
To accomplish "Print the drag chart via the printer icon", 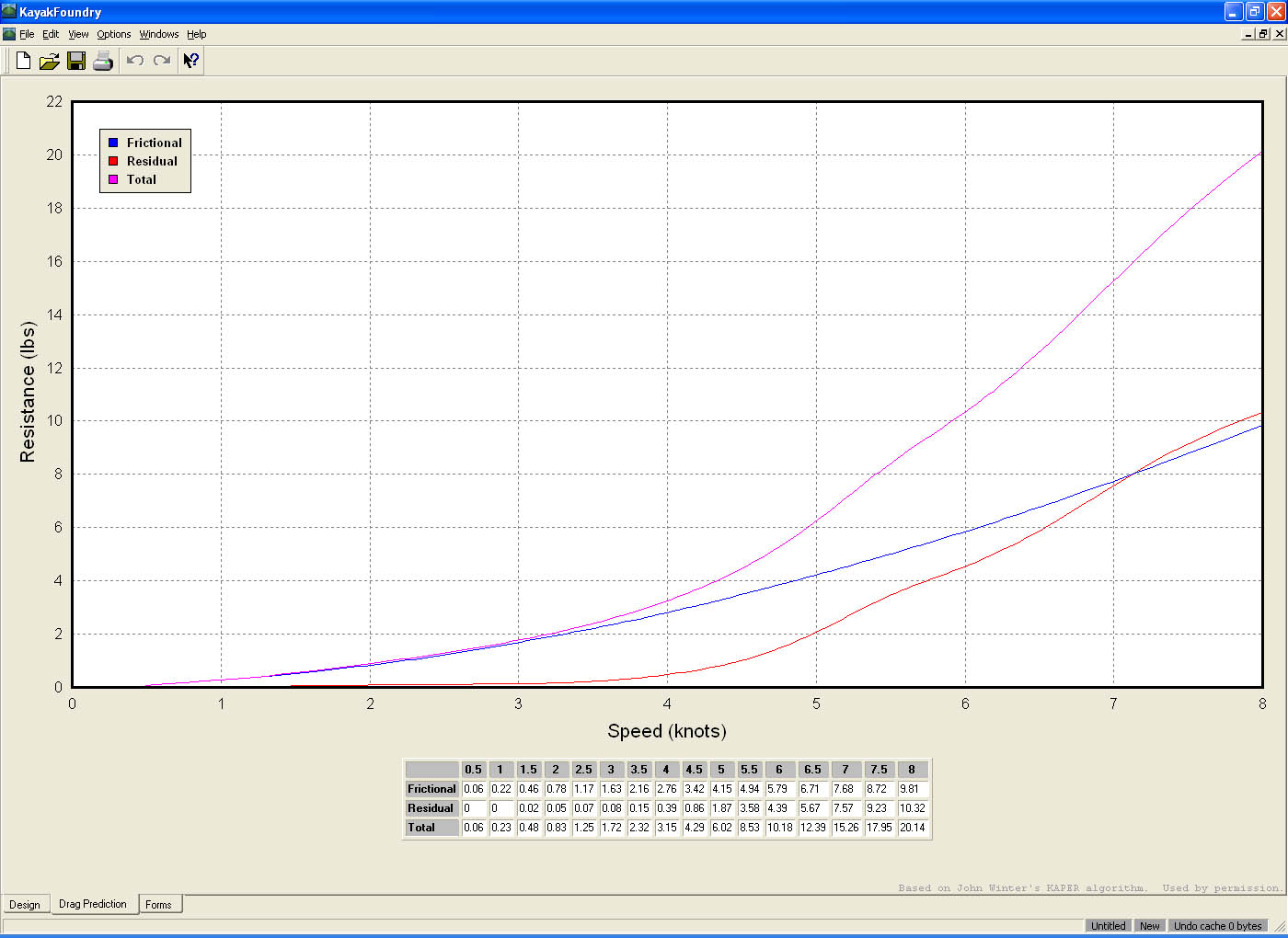I will [103, 61].
